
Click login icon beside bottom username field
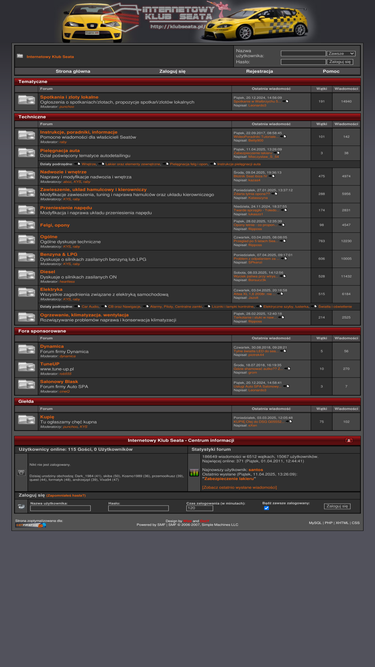(x=21, y=506)
